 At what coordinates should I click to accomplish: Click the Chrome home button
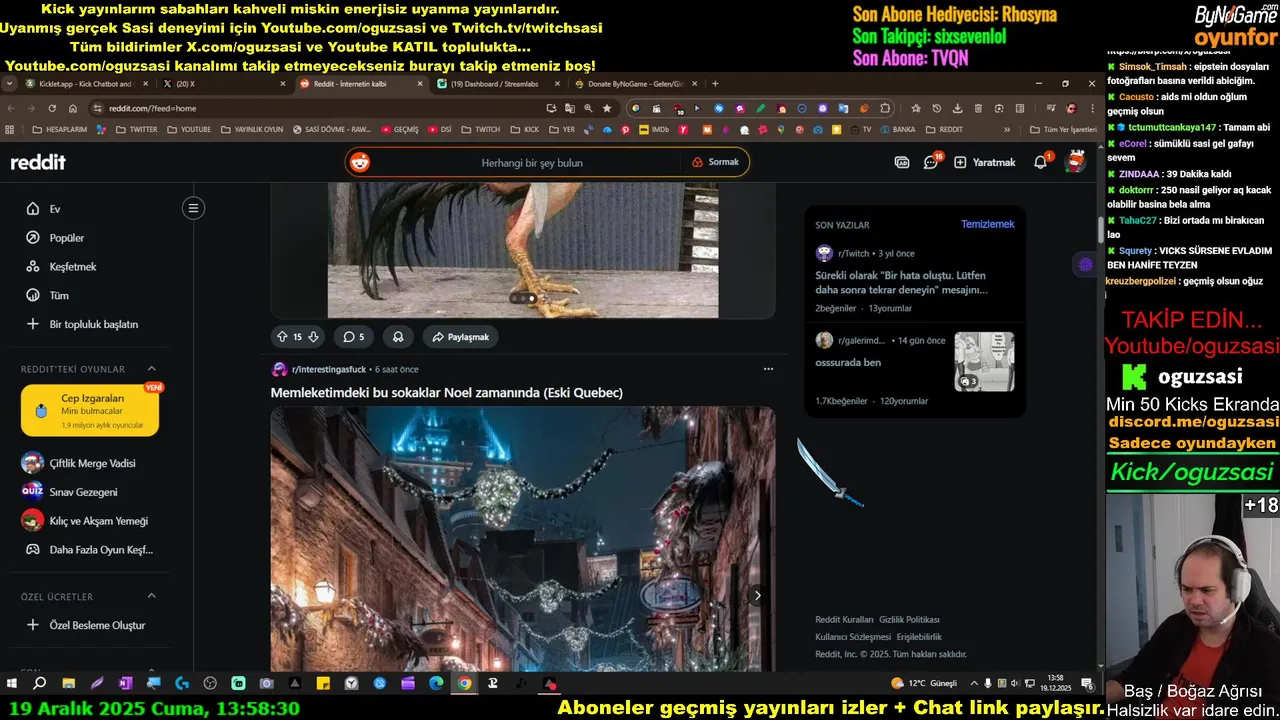point(74,108)
